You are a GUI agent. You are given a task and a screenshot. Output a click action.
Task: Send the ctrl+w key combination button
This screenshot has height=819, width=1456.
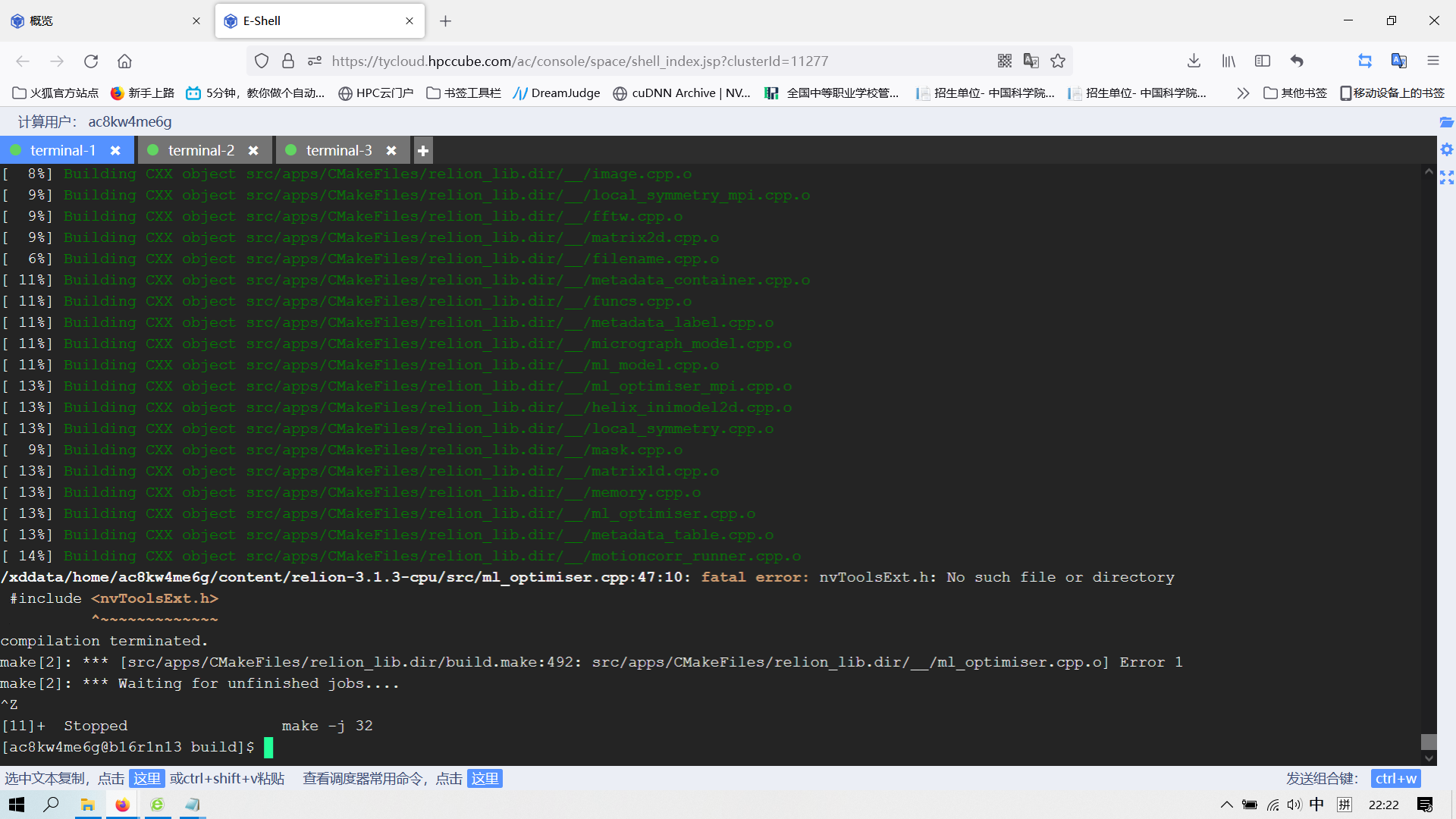pos(1396,779)
